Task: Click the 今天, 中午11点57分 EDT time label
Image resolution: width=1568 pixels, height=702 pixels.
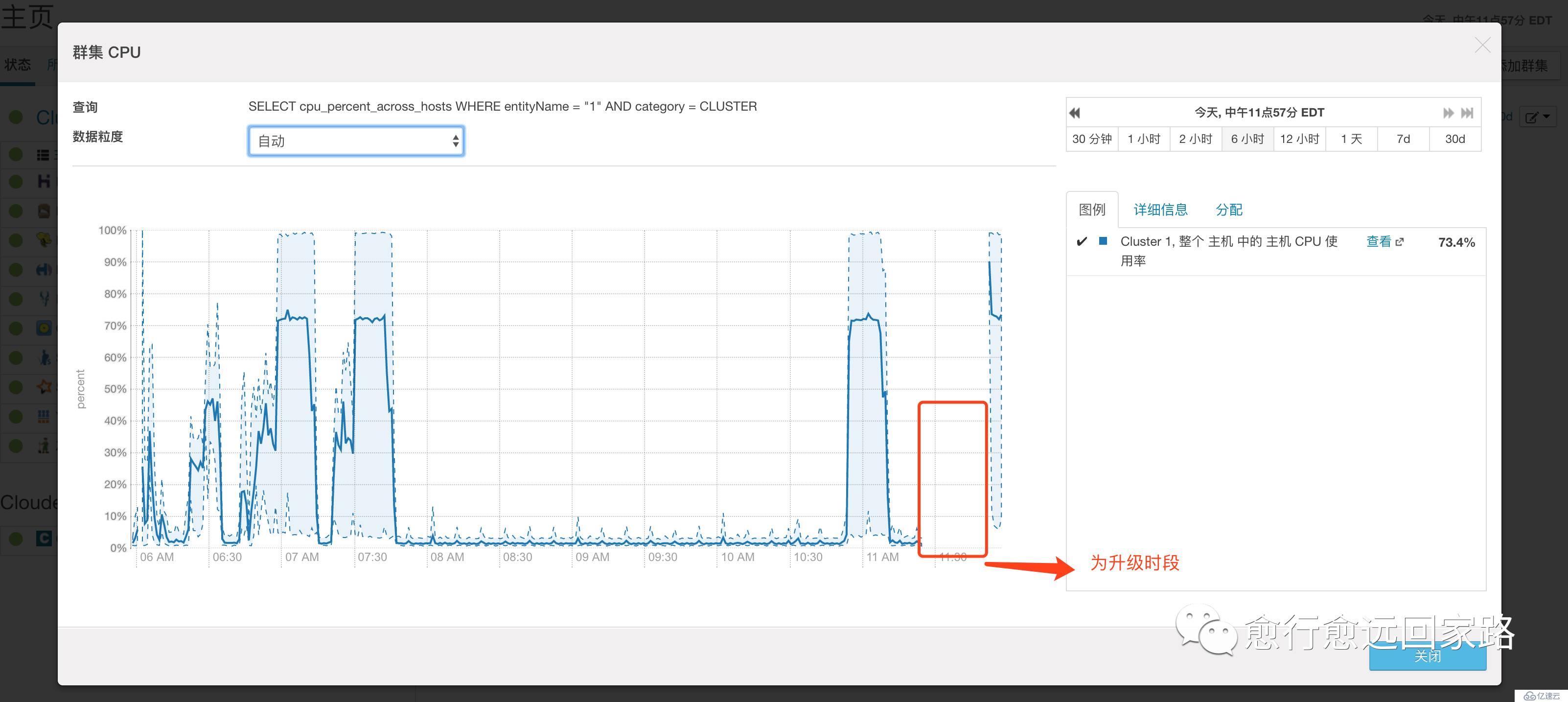Action: coord(1259,113)
